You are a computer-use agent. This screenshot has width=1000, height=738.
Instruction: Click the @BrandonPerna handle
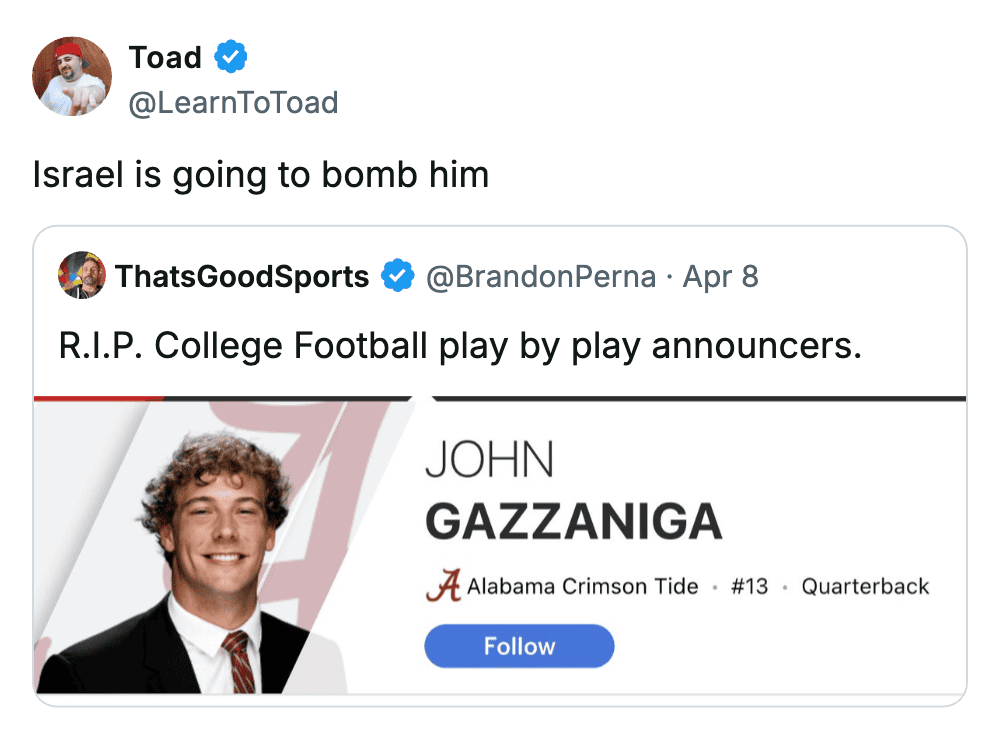(x=541, y=276)
